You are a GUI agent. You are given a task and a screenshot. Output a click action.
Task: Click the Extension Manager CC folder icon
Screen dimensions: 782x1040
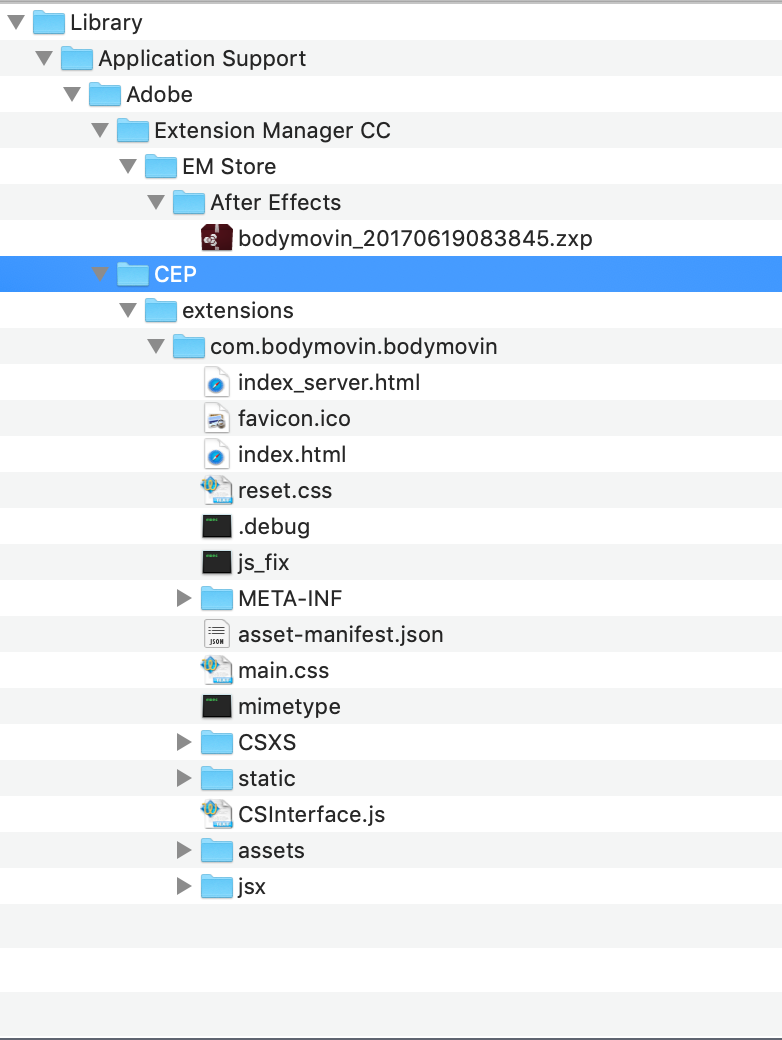[x=132, y=129]
